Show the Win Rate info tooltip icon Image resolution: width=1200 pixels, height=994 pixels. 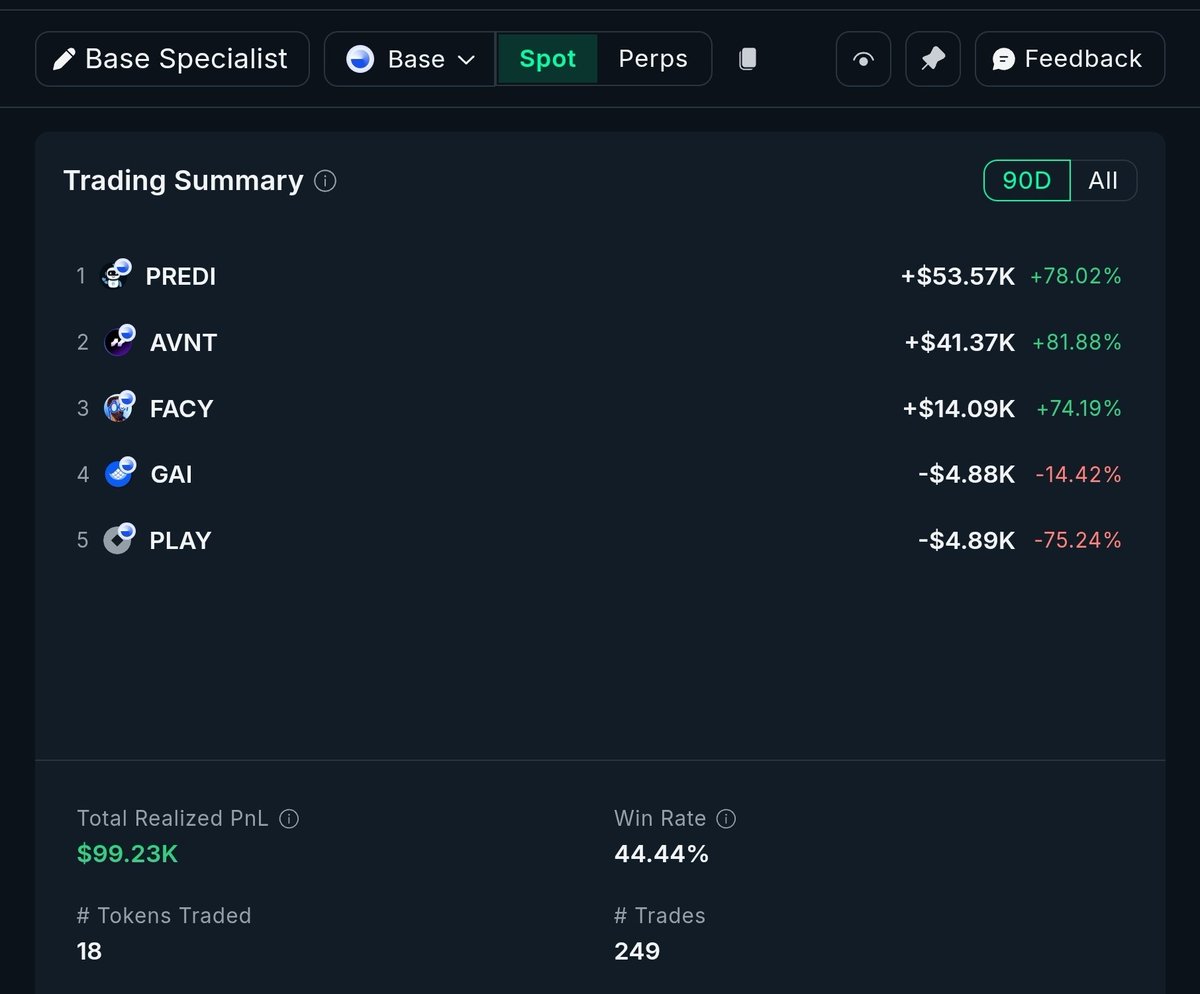pos(727,819)
